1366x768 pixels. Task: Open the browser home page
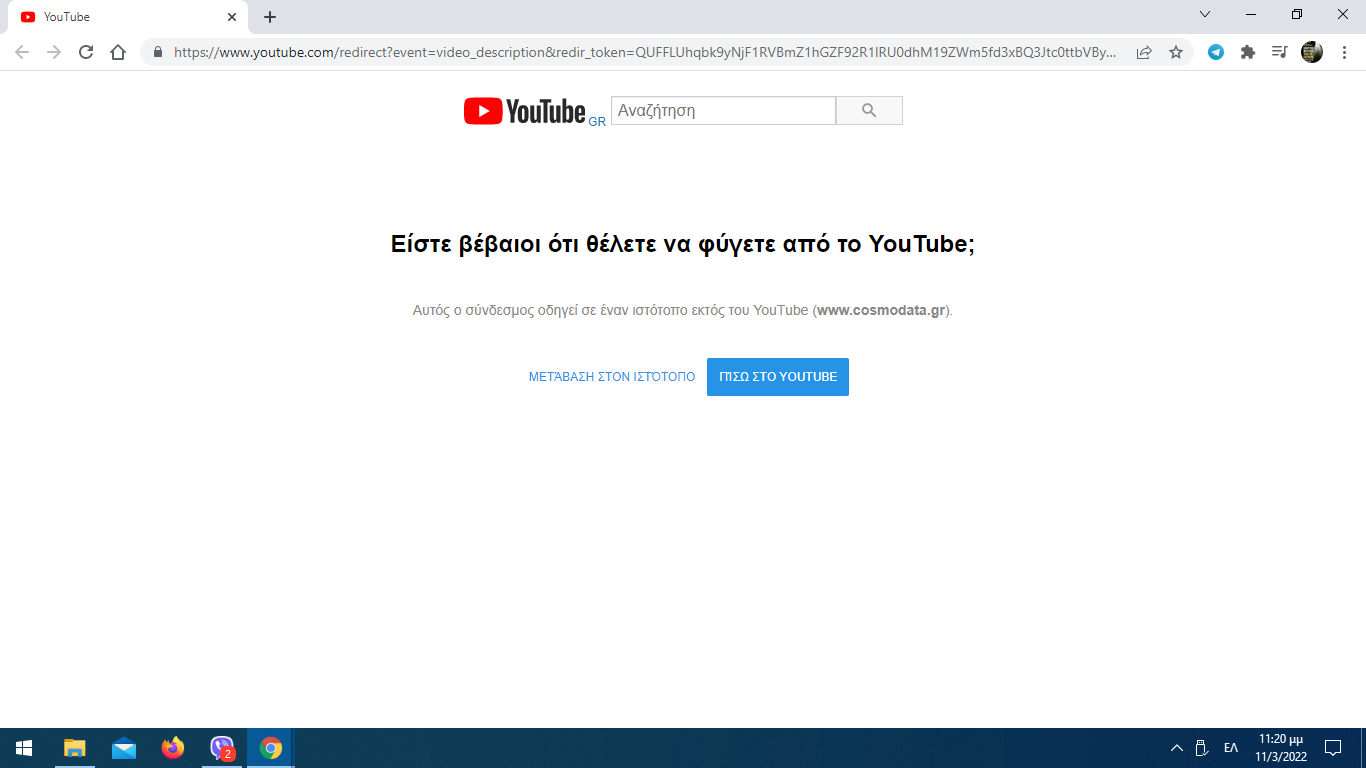click(x=118, y=52)
